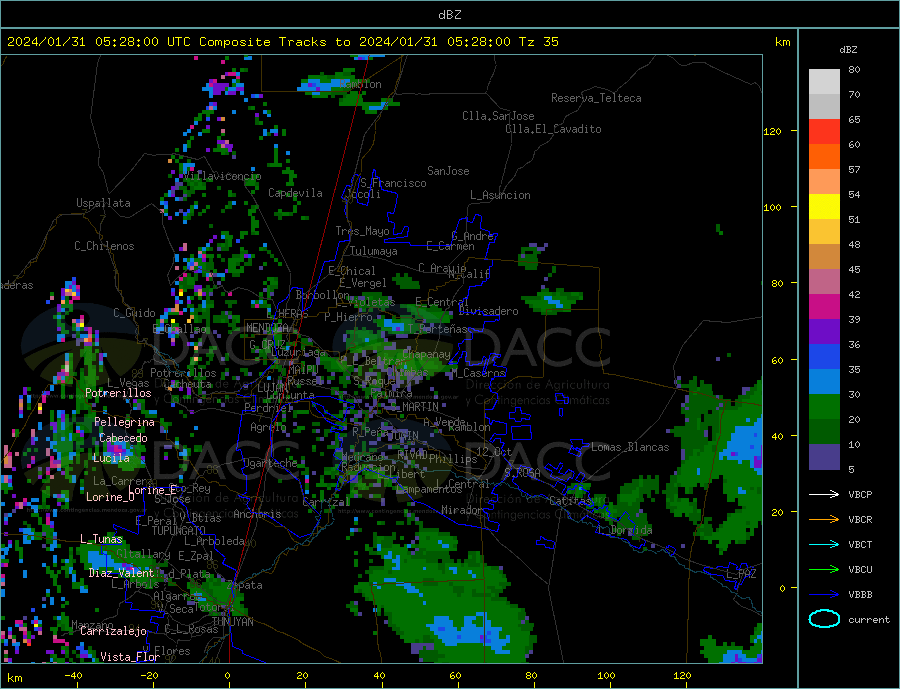Click the 0 origin tick on horizontal axis
This screenshot has width=900, height=689.
tap(228, 675)
